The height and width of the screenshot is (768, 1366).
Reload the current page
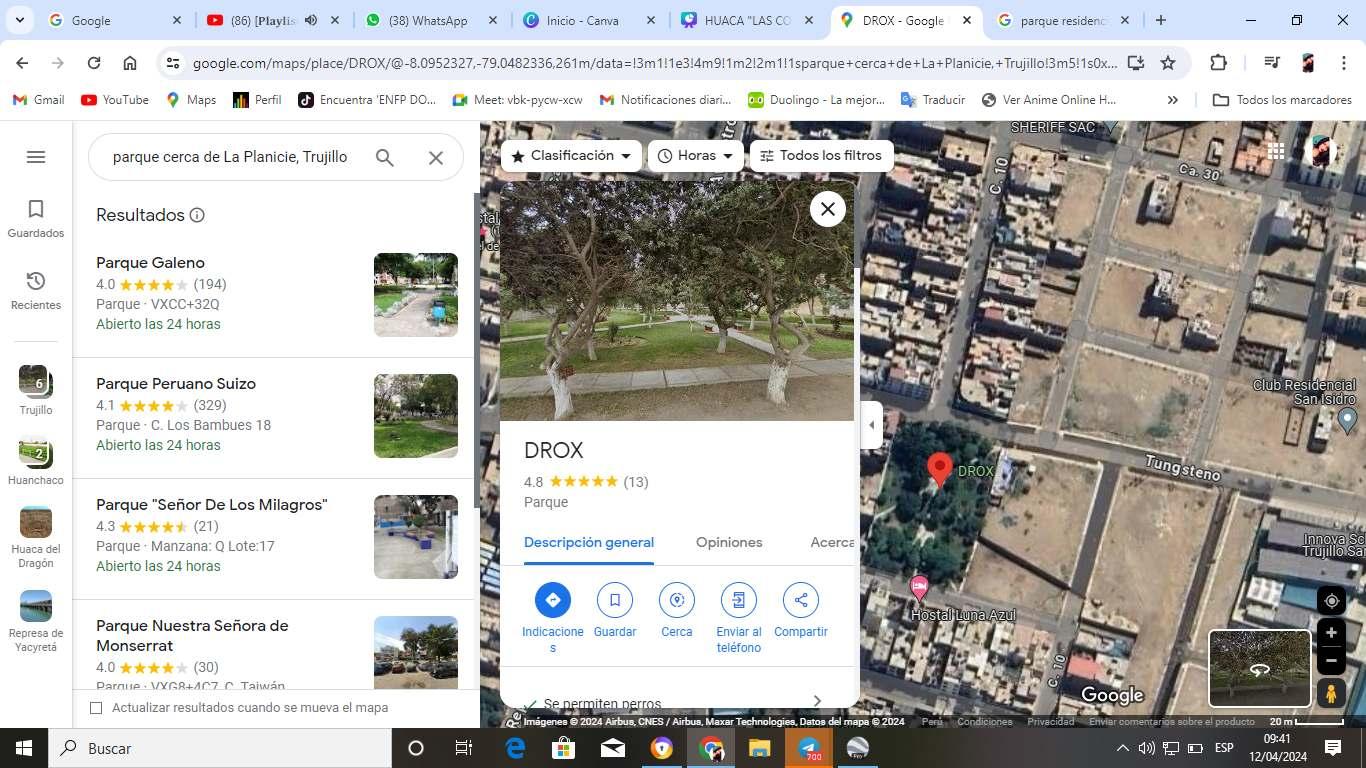click(94, 63)
